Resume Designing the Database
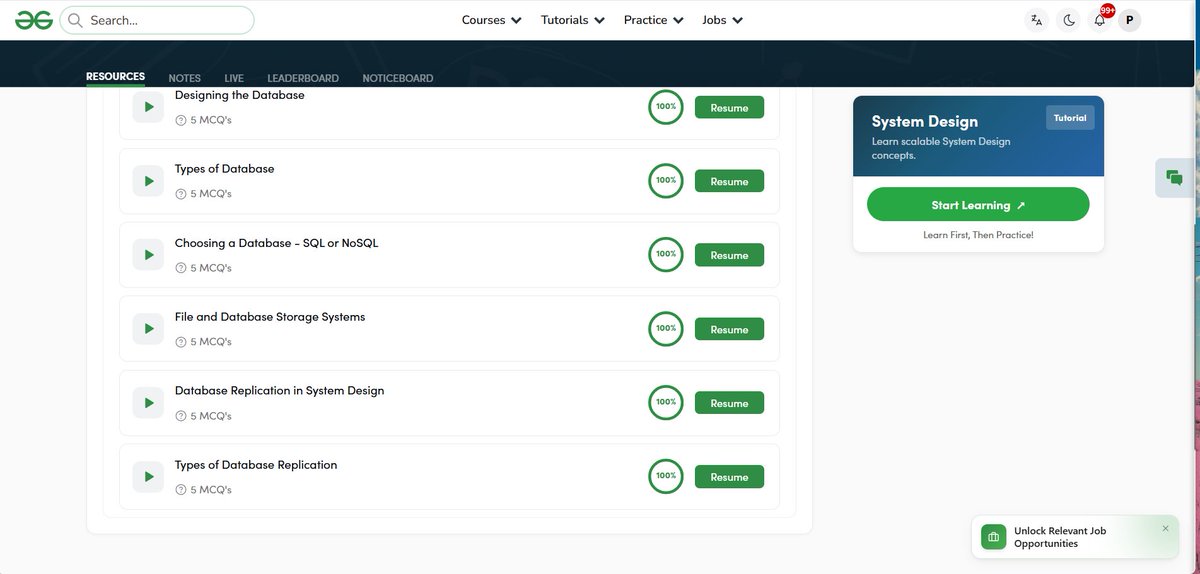Screen dimensions: 1200x574 point(729,108)
